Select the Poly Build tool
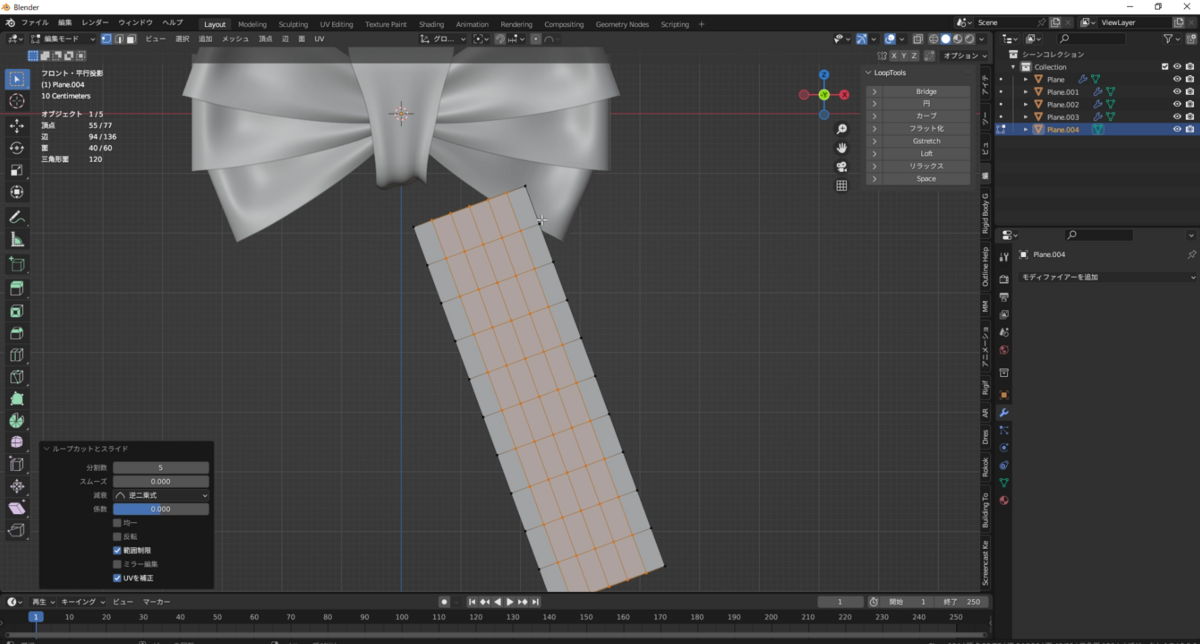This screenshot has height=644, width=1200. pyautogui.click(x=17, y=399)
